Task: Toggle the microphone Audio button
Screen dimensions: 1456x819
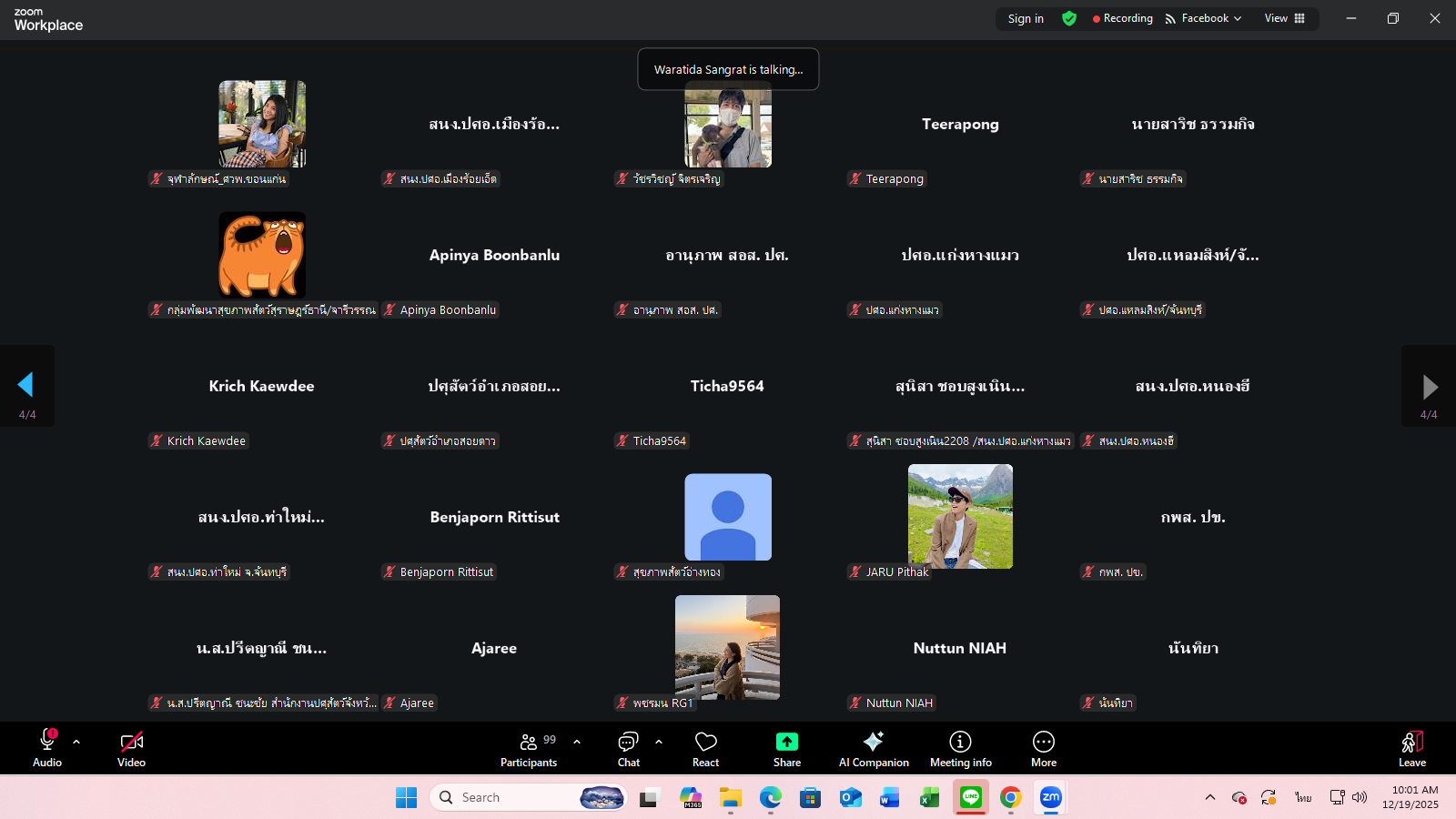Action: coord(47,749)
